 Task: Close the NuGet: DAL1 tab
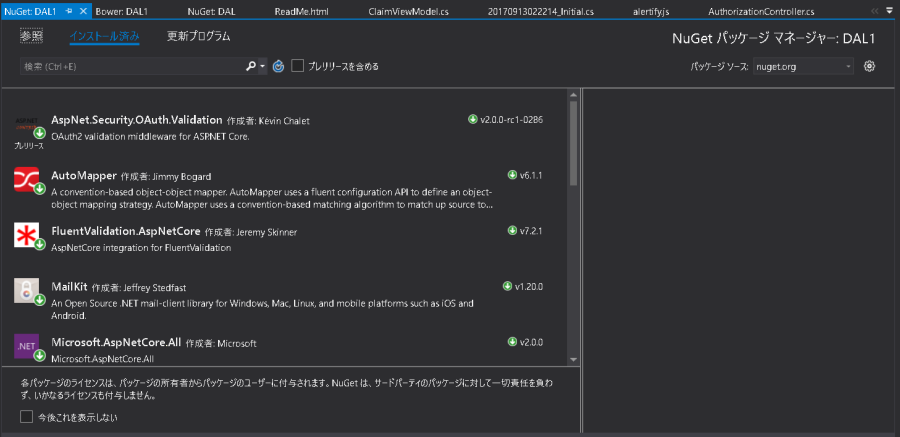(83, 11)
